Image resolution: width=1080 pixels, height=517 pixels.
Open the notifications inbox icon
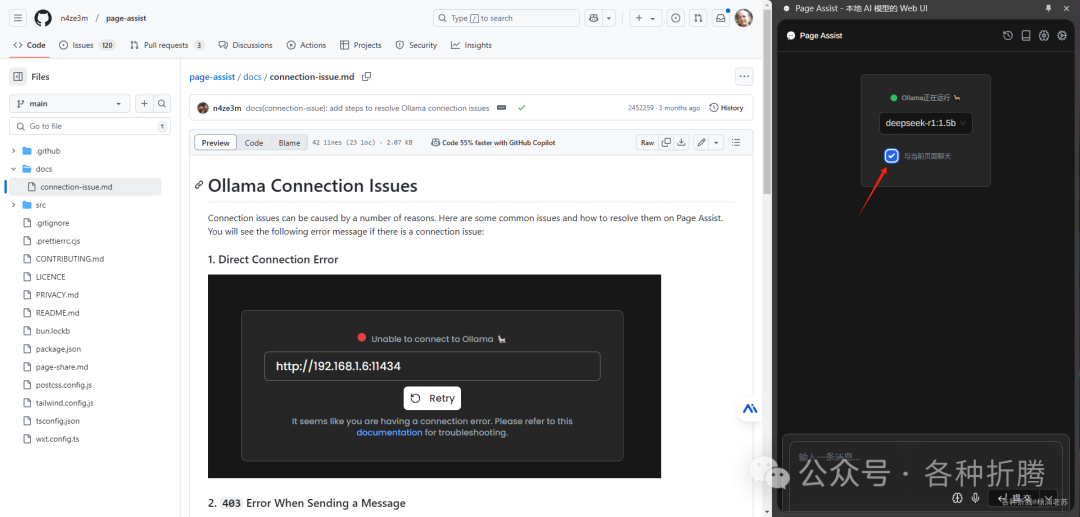pos(720,19)
